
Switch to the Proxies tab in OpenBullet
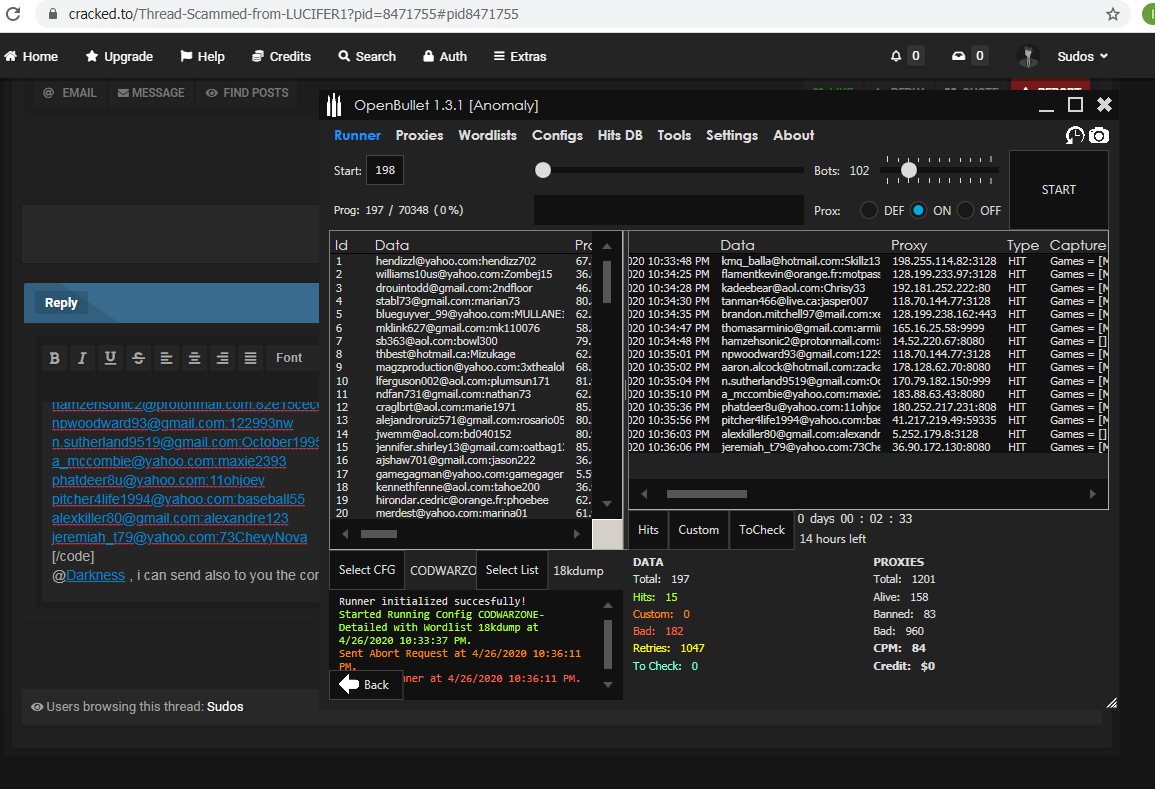(419, 136)
